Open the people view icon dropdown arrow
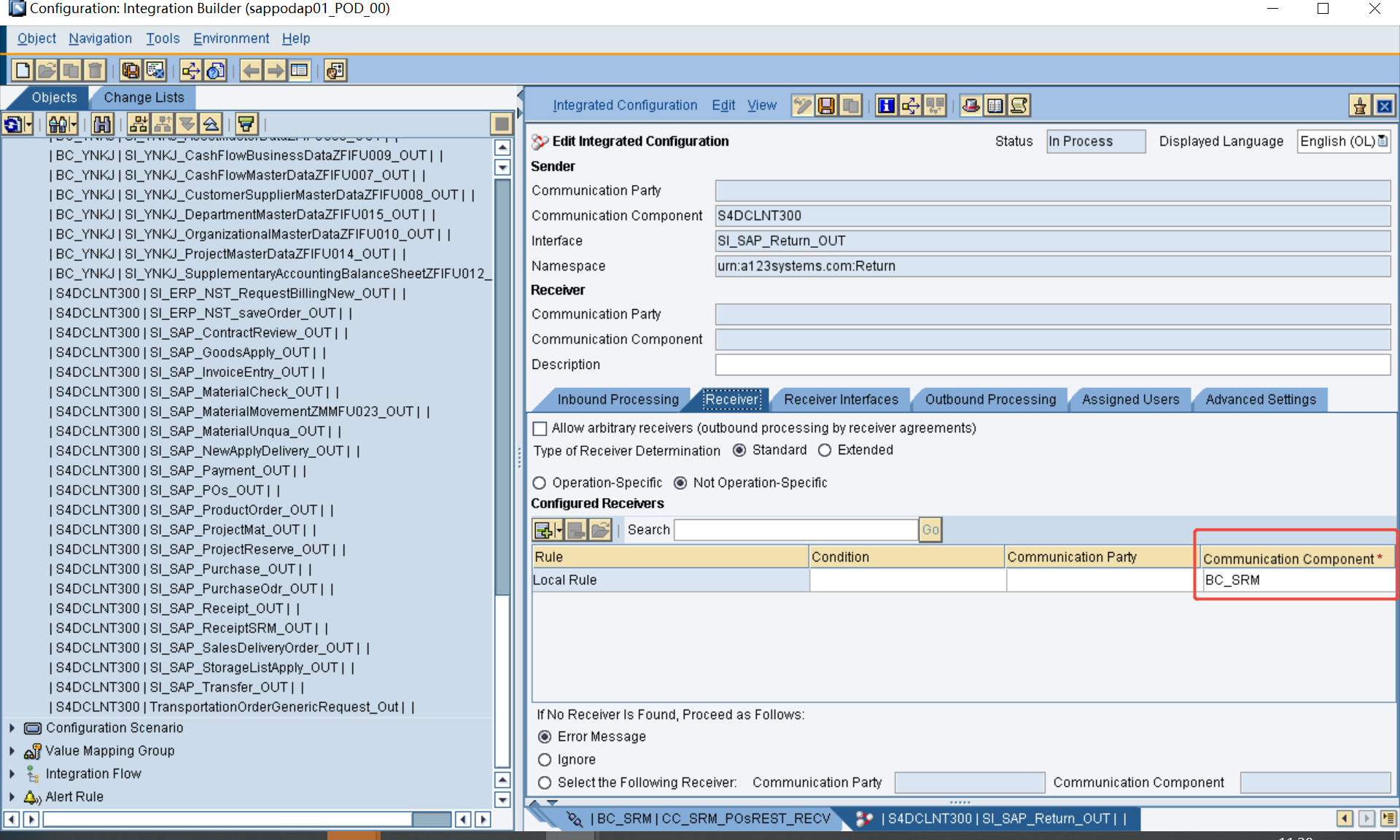Image resolution: width=1400 pixels, height=840 pixels. tap(74, 124)
